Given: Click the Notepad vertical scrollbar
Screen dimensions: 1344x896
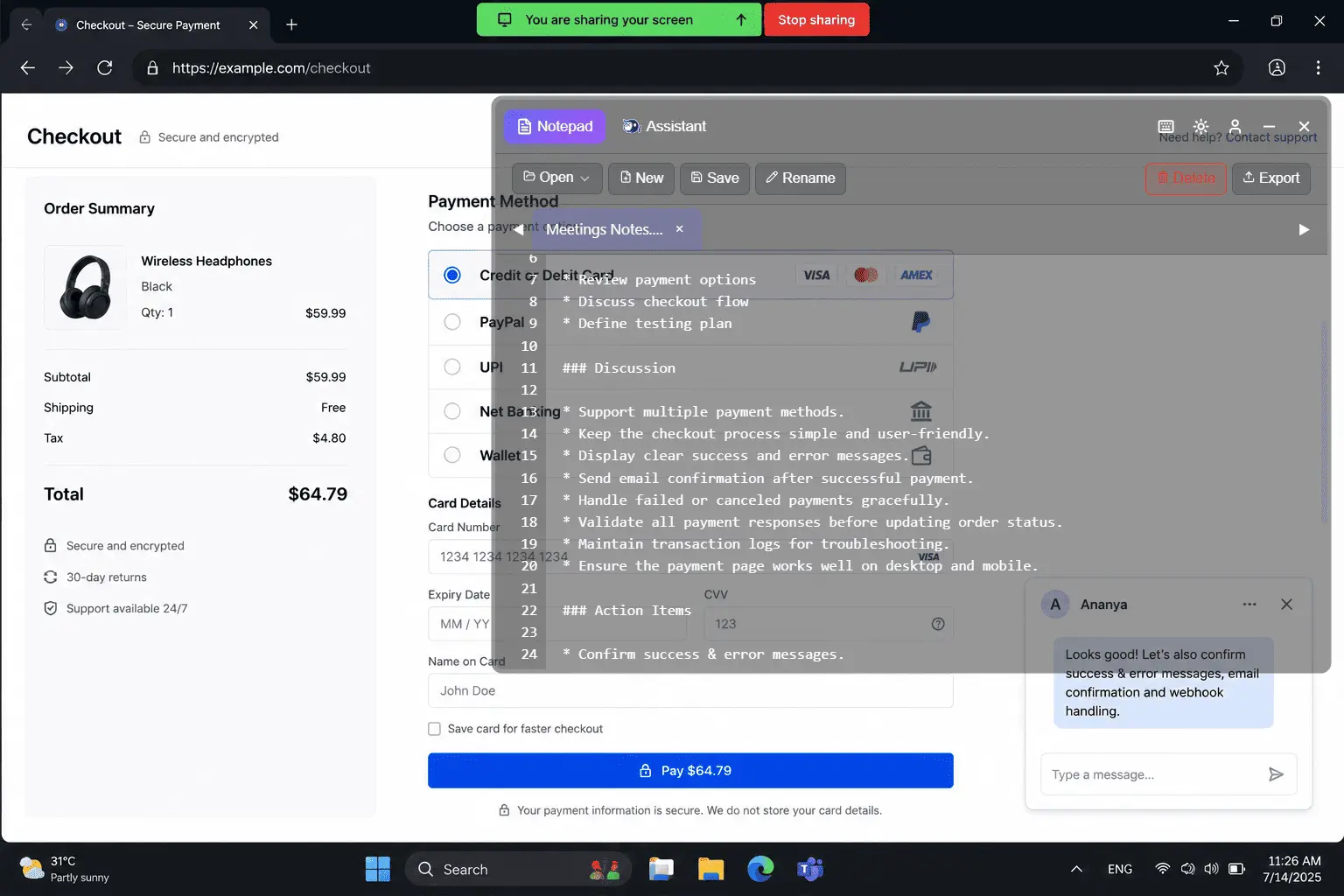Looking at the screenshot, I should (1324, 420).
